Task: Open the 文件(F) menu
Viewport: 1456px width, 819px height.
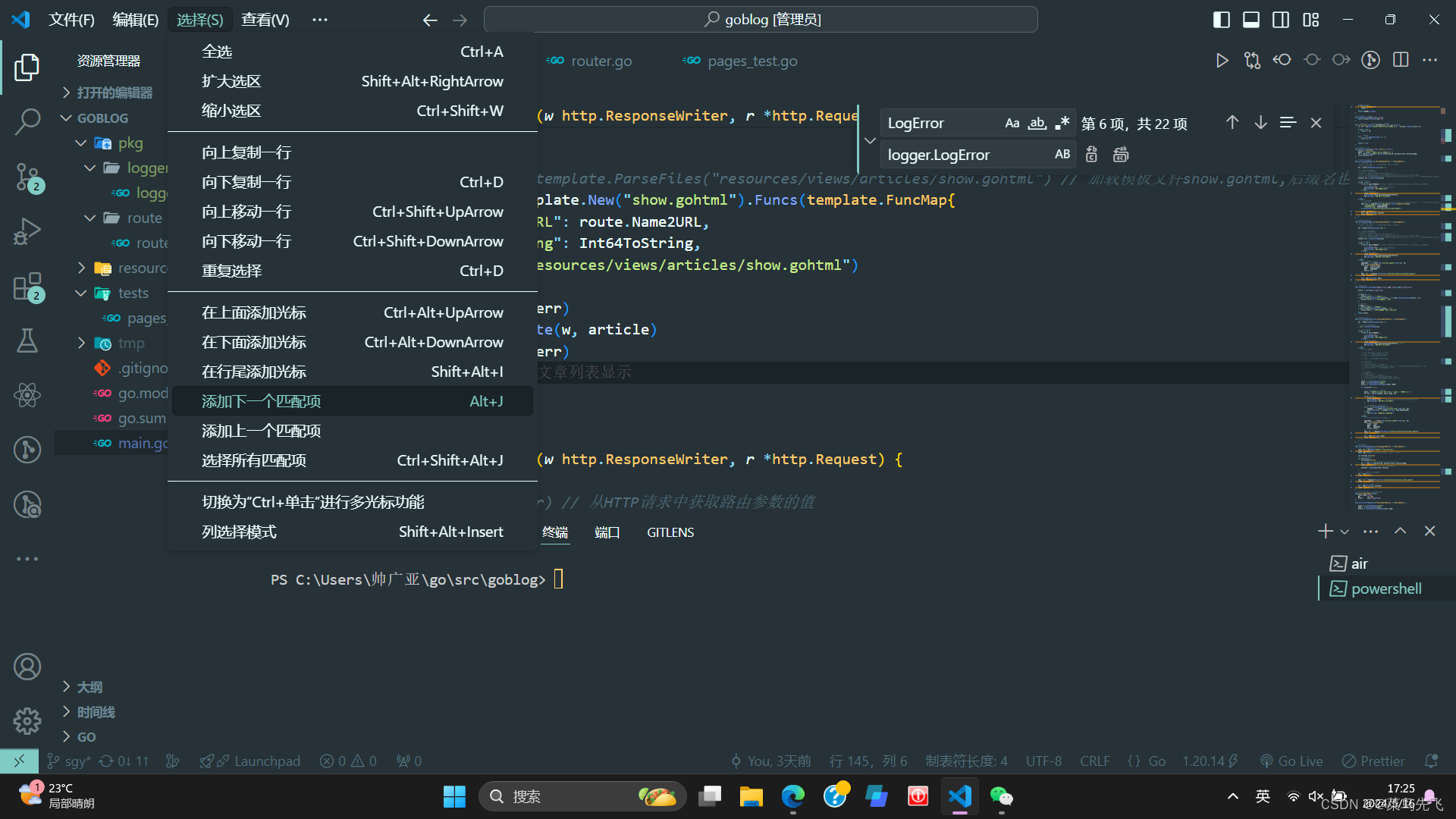Action: (72, 20)
